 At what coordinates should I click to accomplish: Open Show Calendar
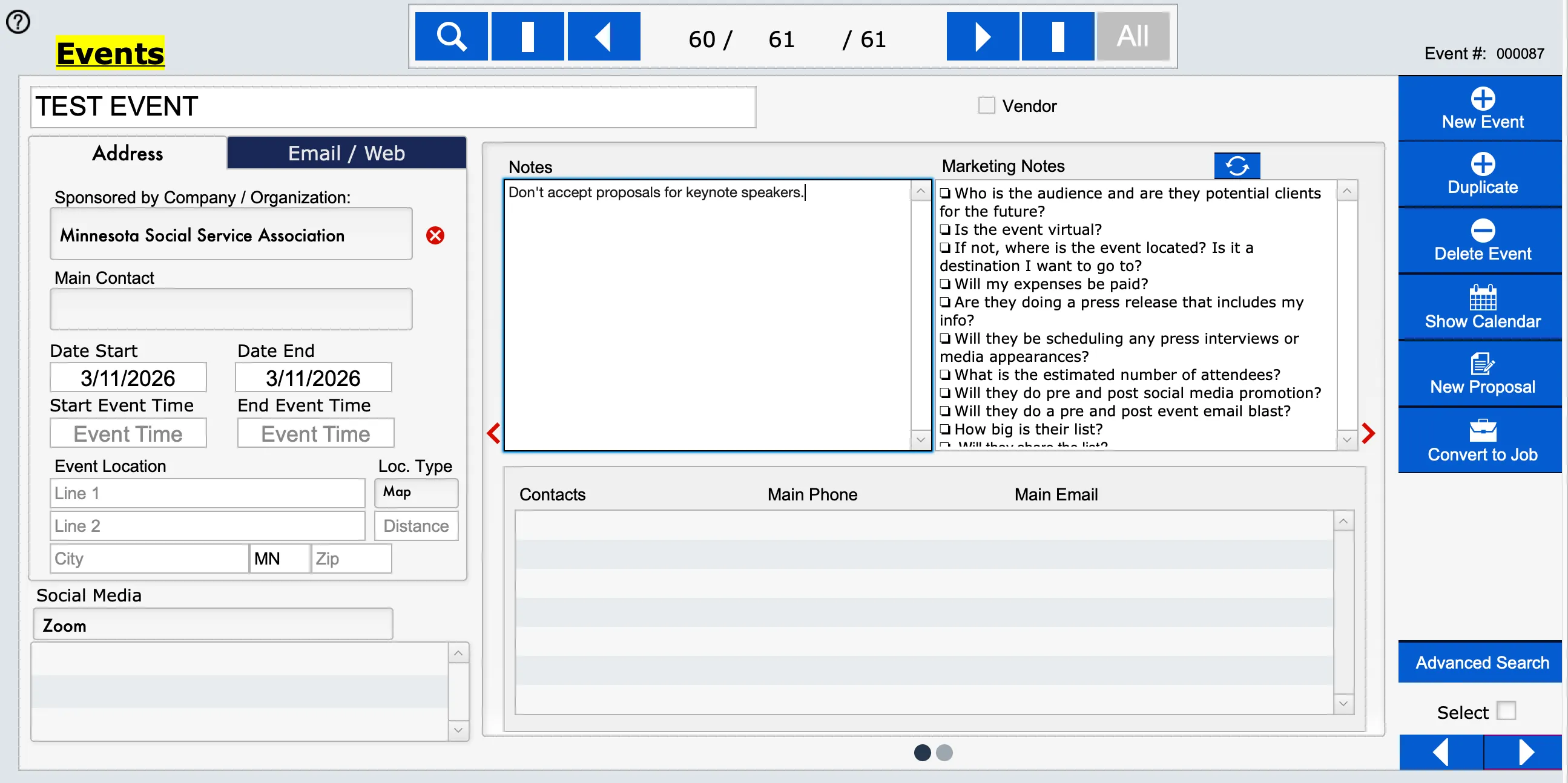(1481, 307)
